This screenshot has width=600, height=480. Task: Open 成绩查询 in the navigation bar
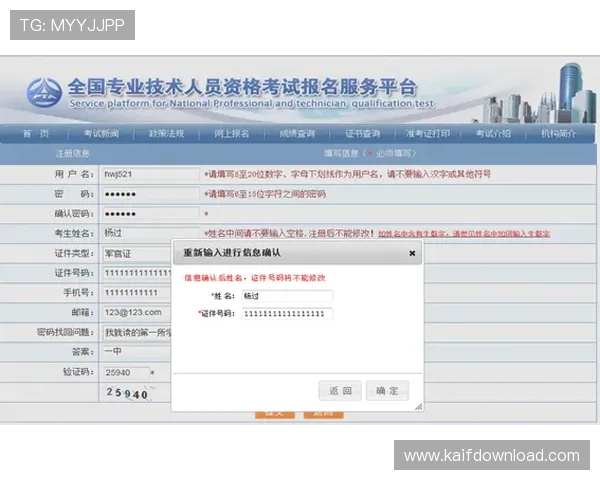pyautogui.click(x=297, y=134)
